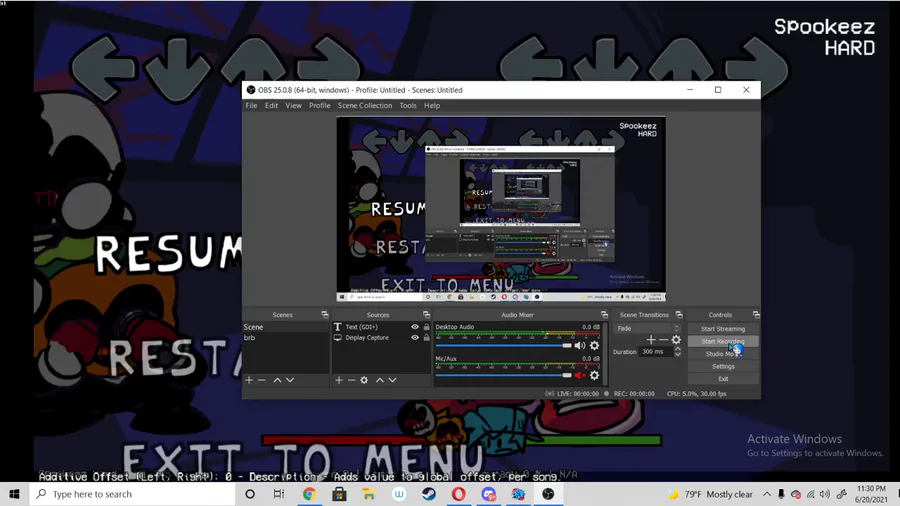Viewport: 900px width, 506px height.
Task: Select the 'Display Capture' source row
Action: pos(381,338)
